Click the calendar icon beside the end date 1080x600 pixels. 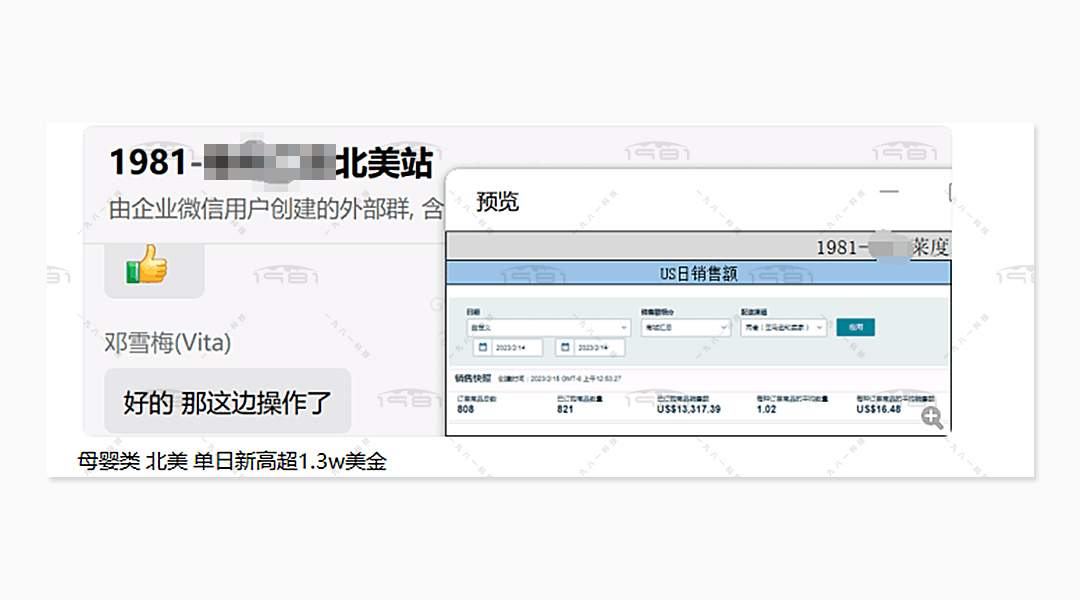pos(565,348)
